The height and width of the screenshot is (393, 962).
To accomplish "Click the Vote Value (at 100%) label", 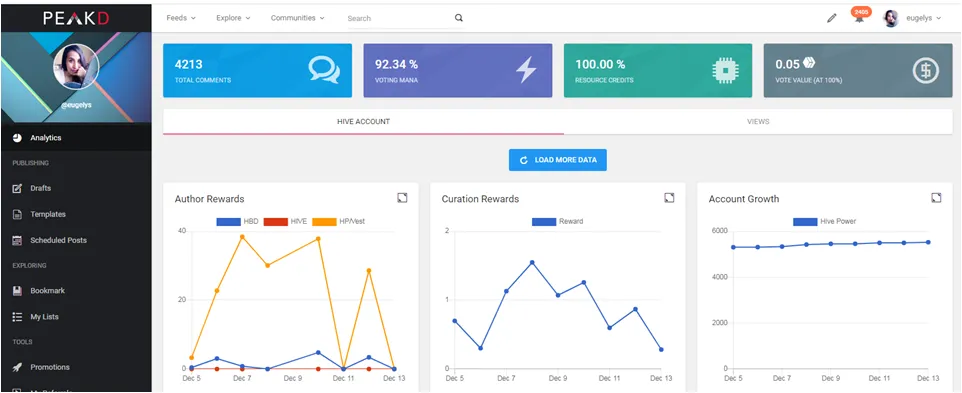I will click(809, 80).
